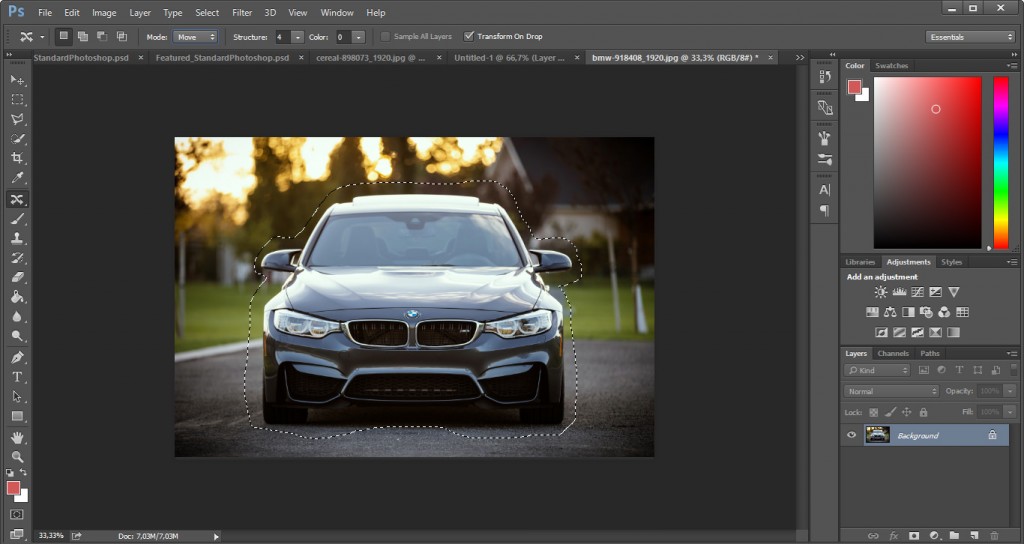Open the Paragraph panel icon
Viewport: 1024px width, 544px height.
(825, 210)
